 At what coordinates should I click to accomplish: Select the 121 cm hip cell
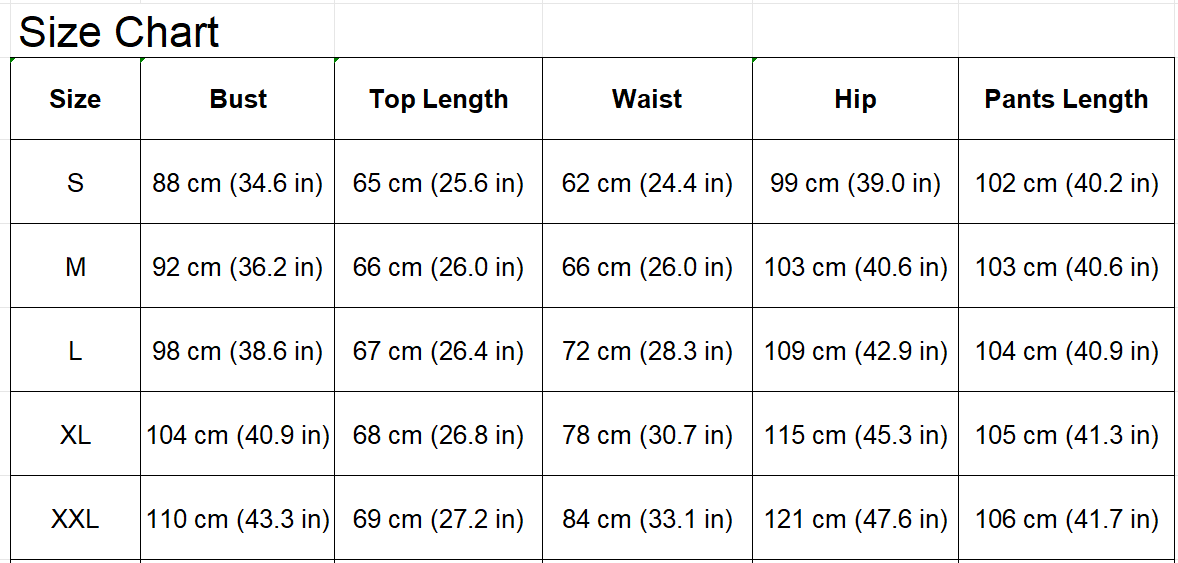pyautogui.click(x=855, y=519)
